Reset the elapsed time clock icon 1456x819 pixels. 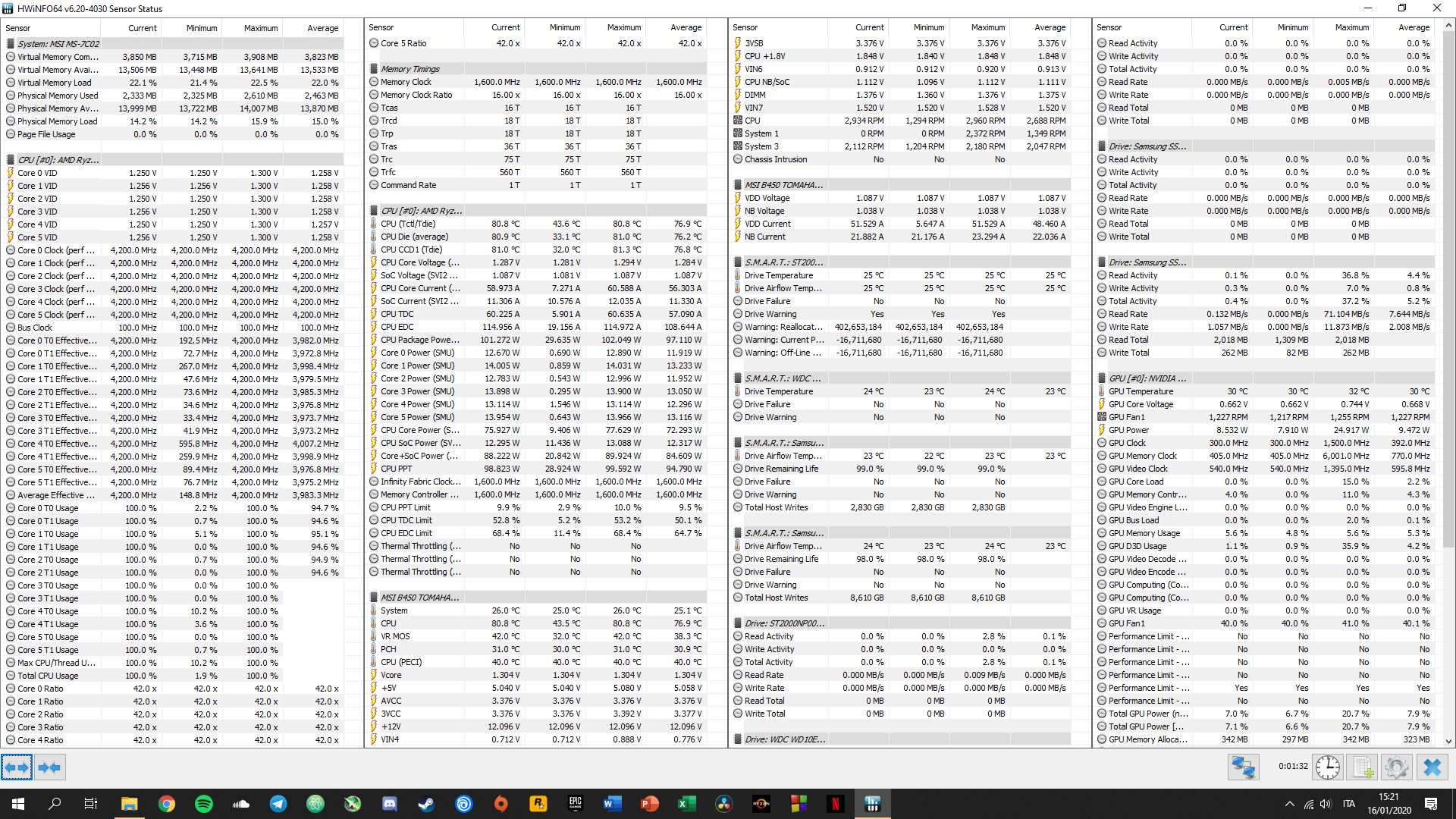pyautogui.click(x=1328, y=767)
